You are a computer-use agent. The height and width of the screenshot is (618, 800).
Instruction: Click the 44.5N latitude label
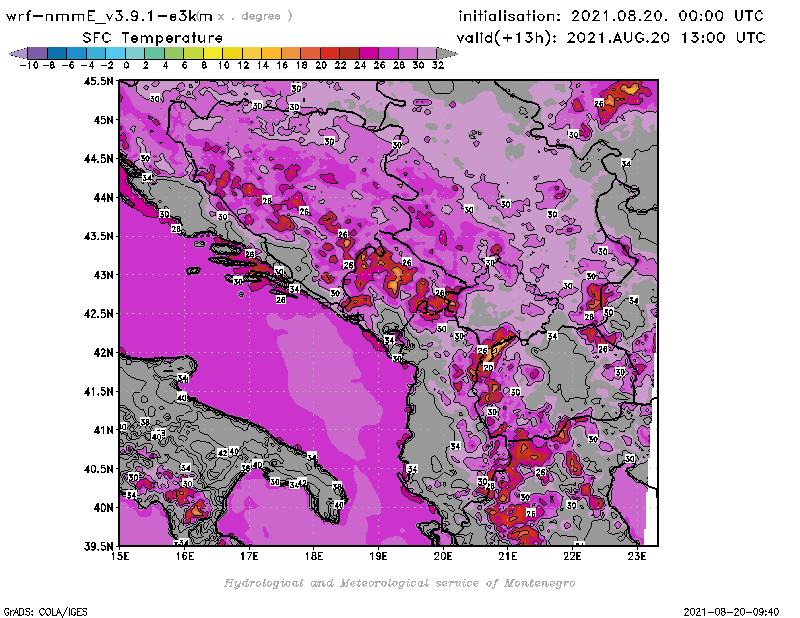point(98,159)
